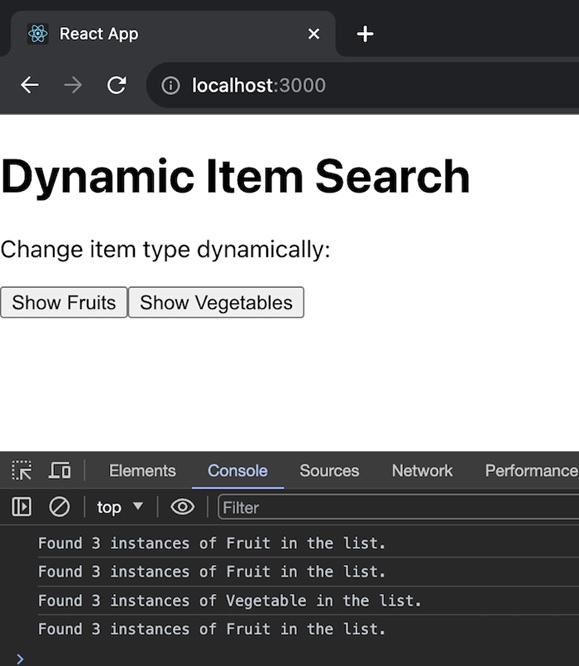This screenshot has height=666, width=579.
Task: Show the console sidebar
Action: pyautogui.click(x=21, y=507)
